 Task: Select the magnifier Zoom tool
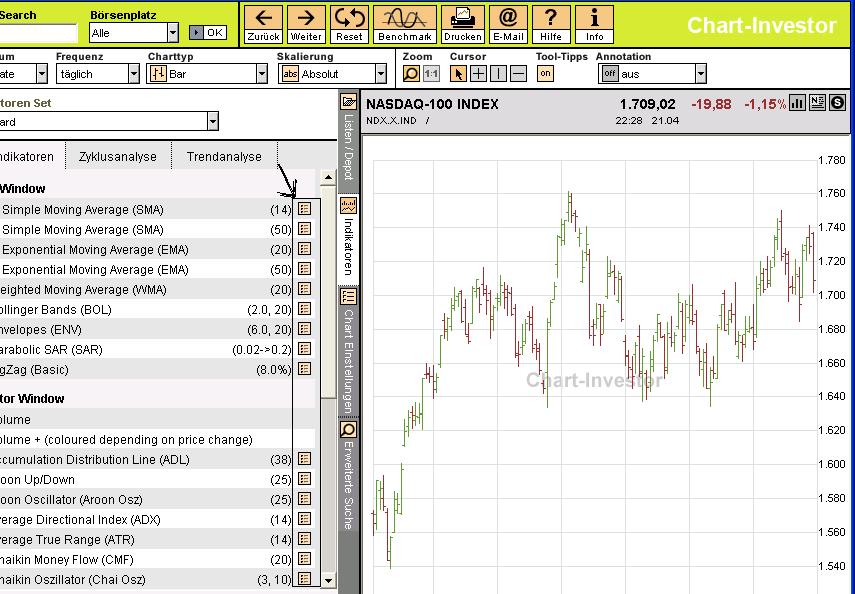coord(411,73)
